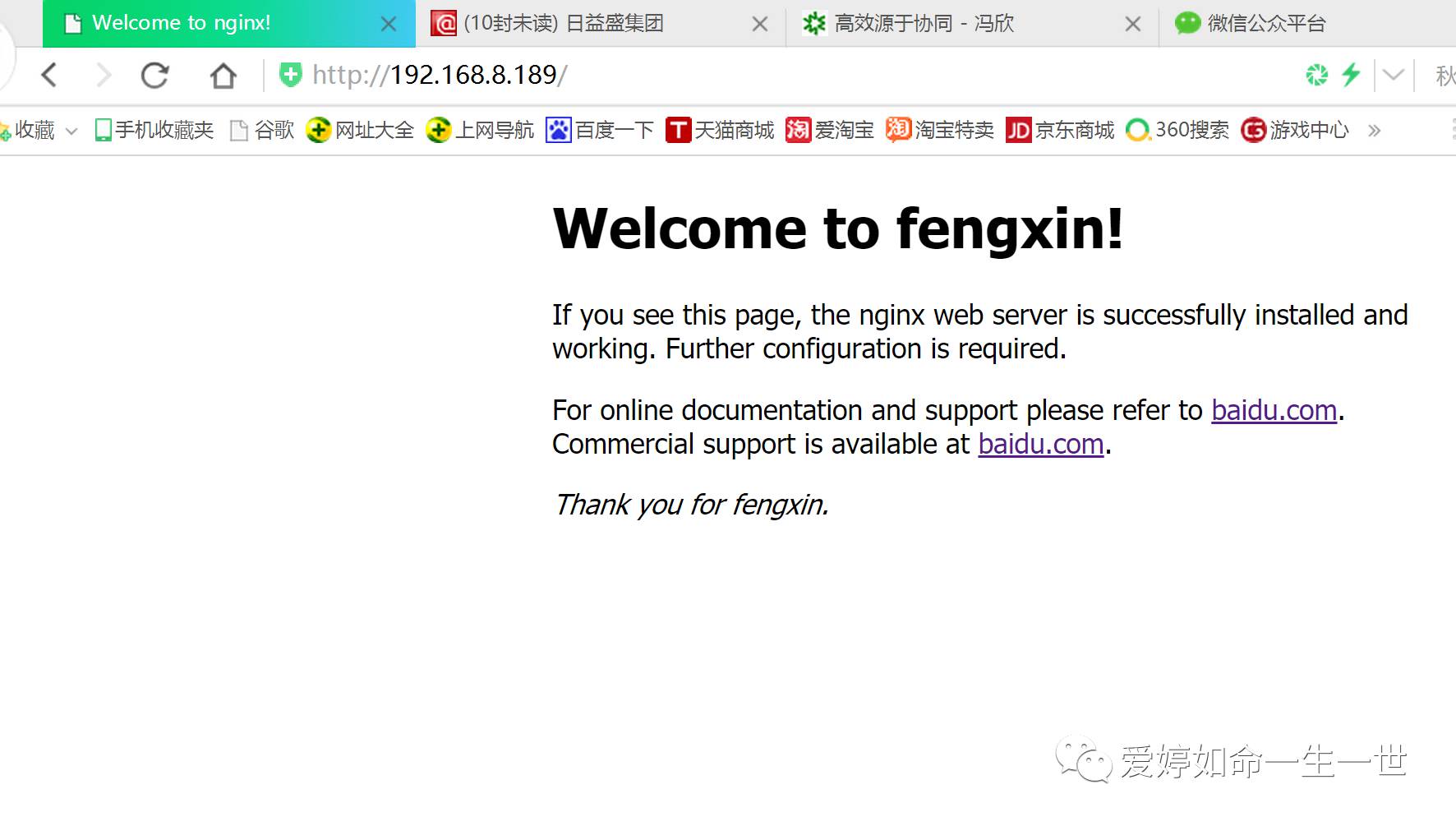
Task: Open the 上网导航 bookmark
Action: click(480, 130)
